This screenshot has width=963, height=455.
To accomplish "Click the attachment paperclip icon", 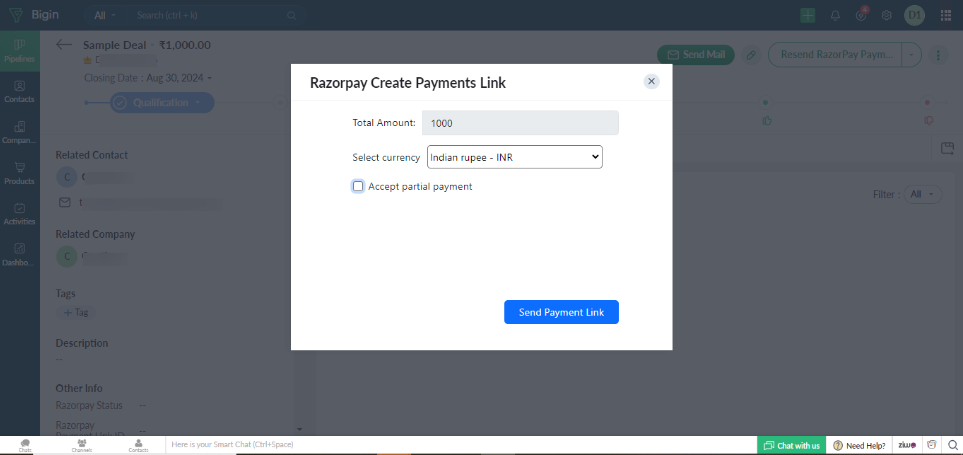I will pyautogui.click(x=751, y=55).
